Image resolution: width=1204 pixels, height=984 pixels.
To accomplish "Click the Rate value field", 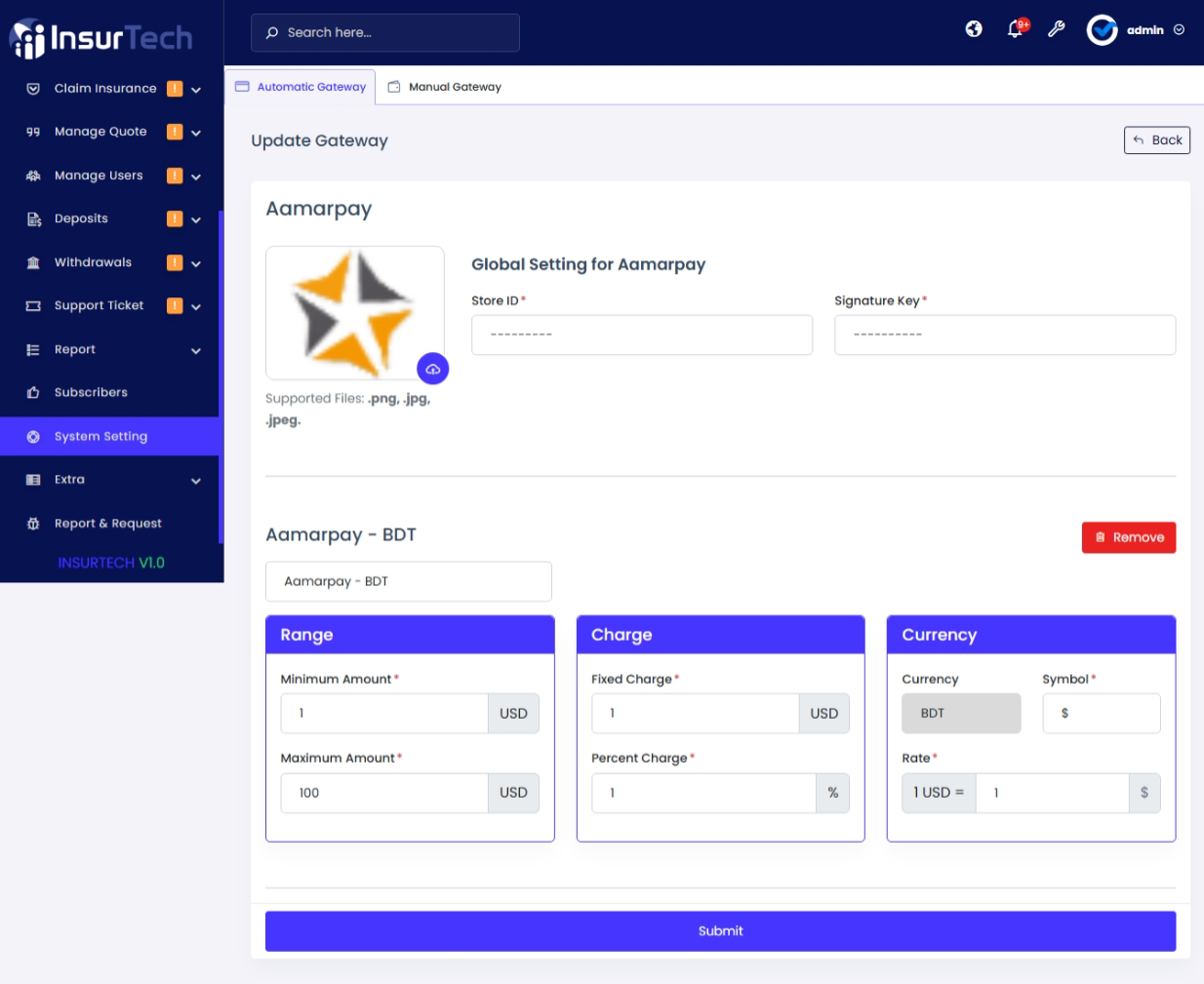I will [1052, 793].
